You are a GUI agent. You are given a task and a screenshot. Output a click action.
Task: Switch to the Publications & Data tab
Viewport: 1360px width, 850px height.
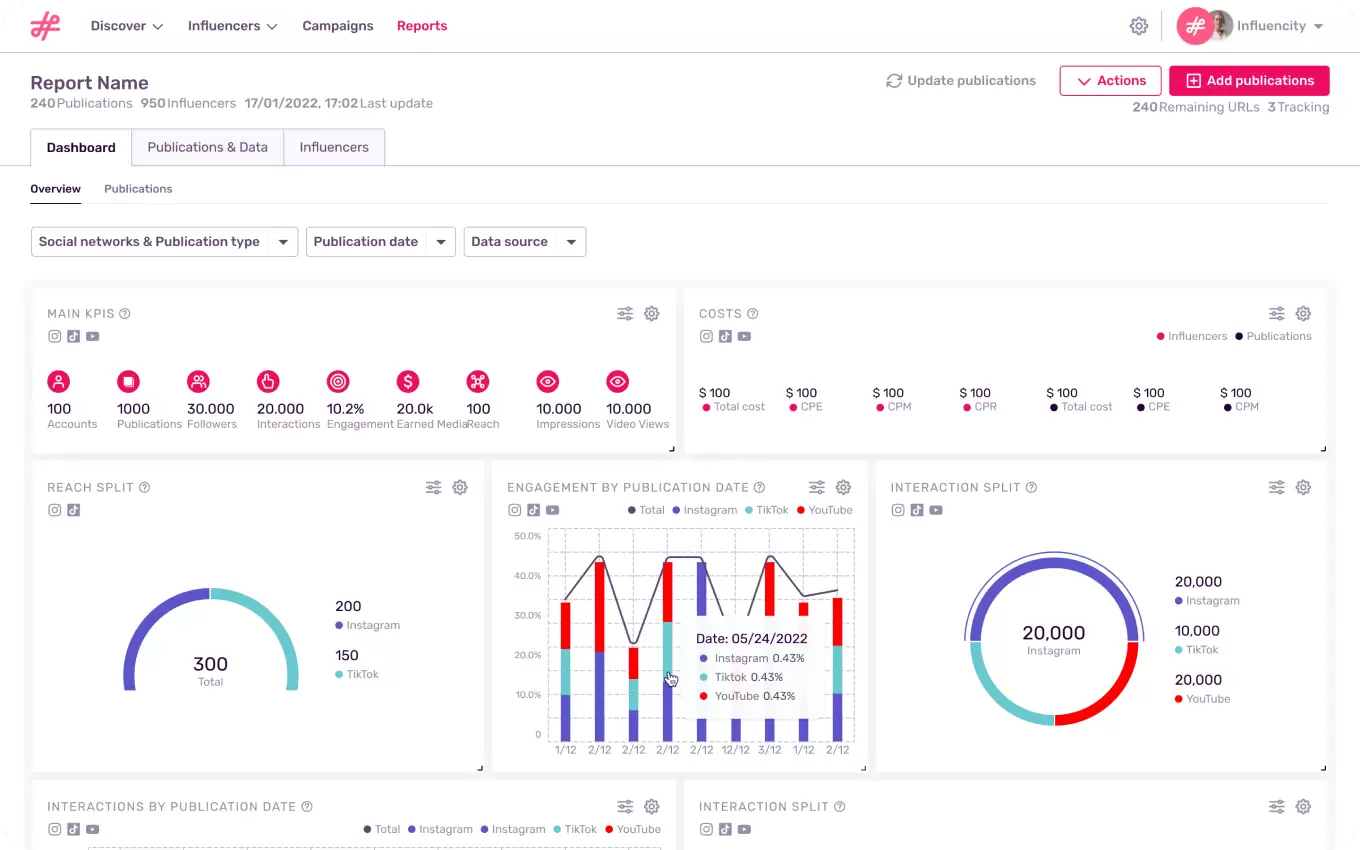207,147
